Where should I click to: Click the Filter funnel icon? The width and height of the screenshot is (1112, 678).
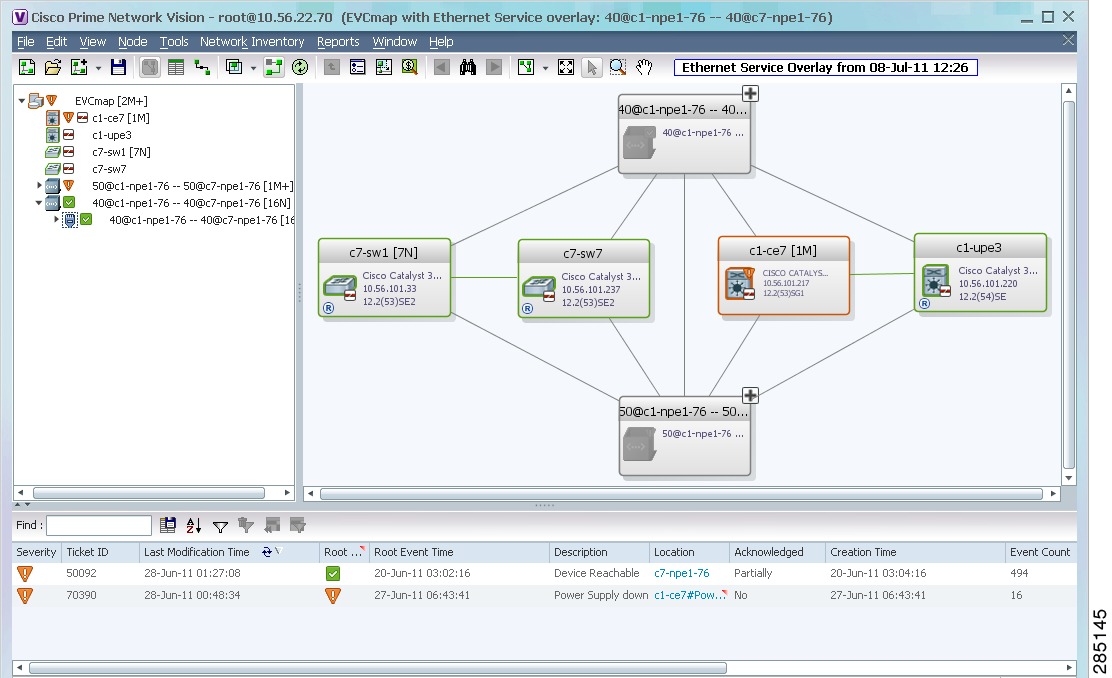(221, 526)
